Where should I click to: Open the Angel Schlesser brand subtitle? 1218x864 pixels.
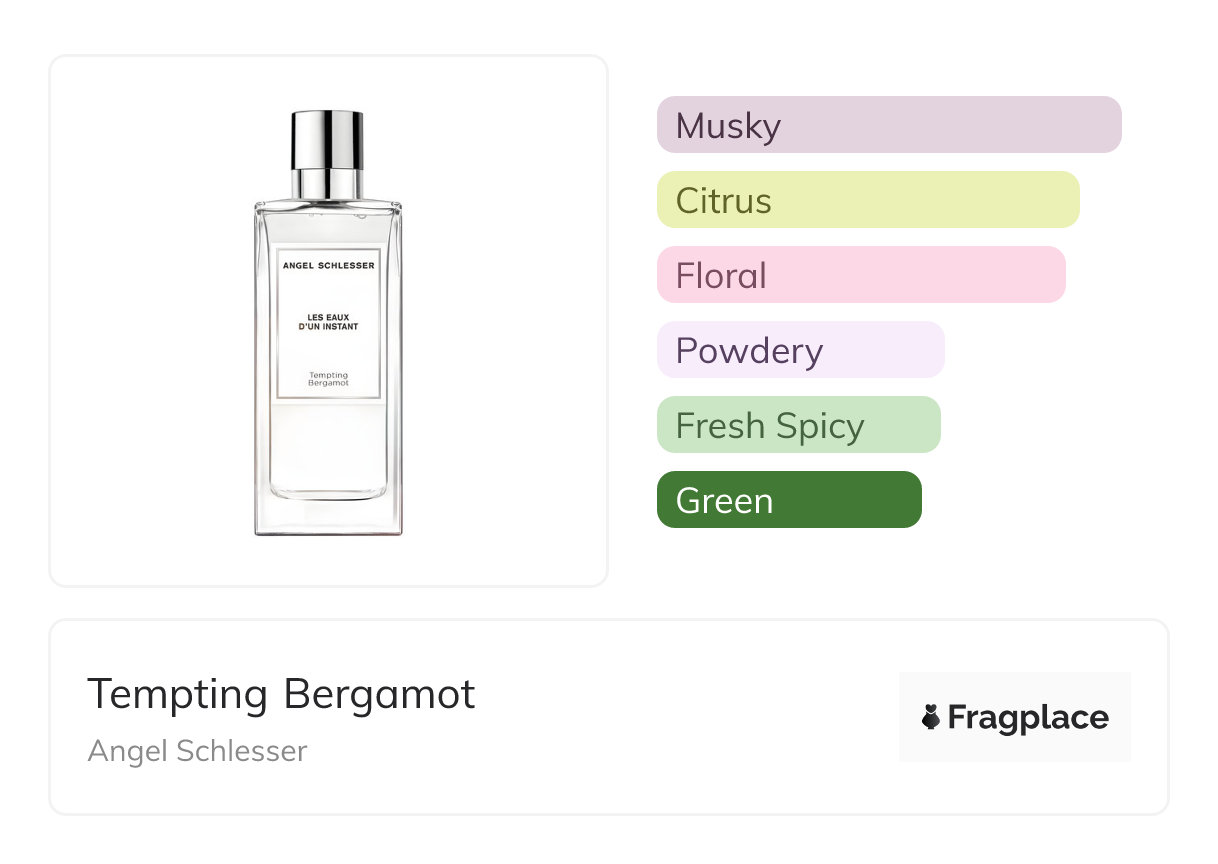pyautogui.click(x=197, y=751)
